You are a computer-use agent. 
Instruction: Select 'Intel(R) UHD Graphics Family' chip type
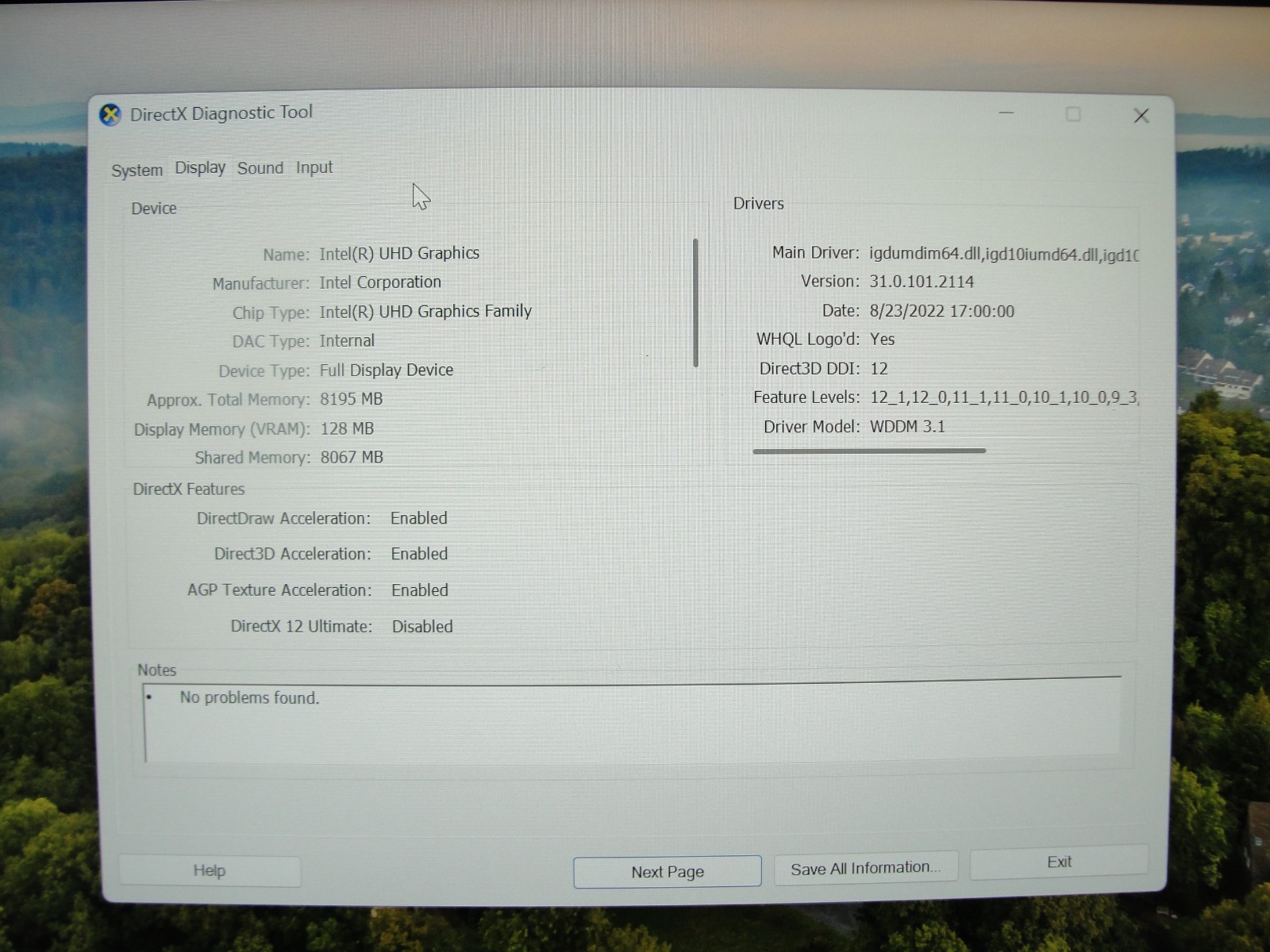(x=425, y=311)
